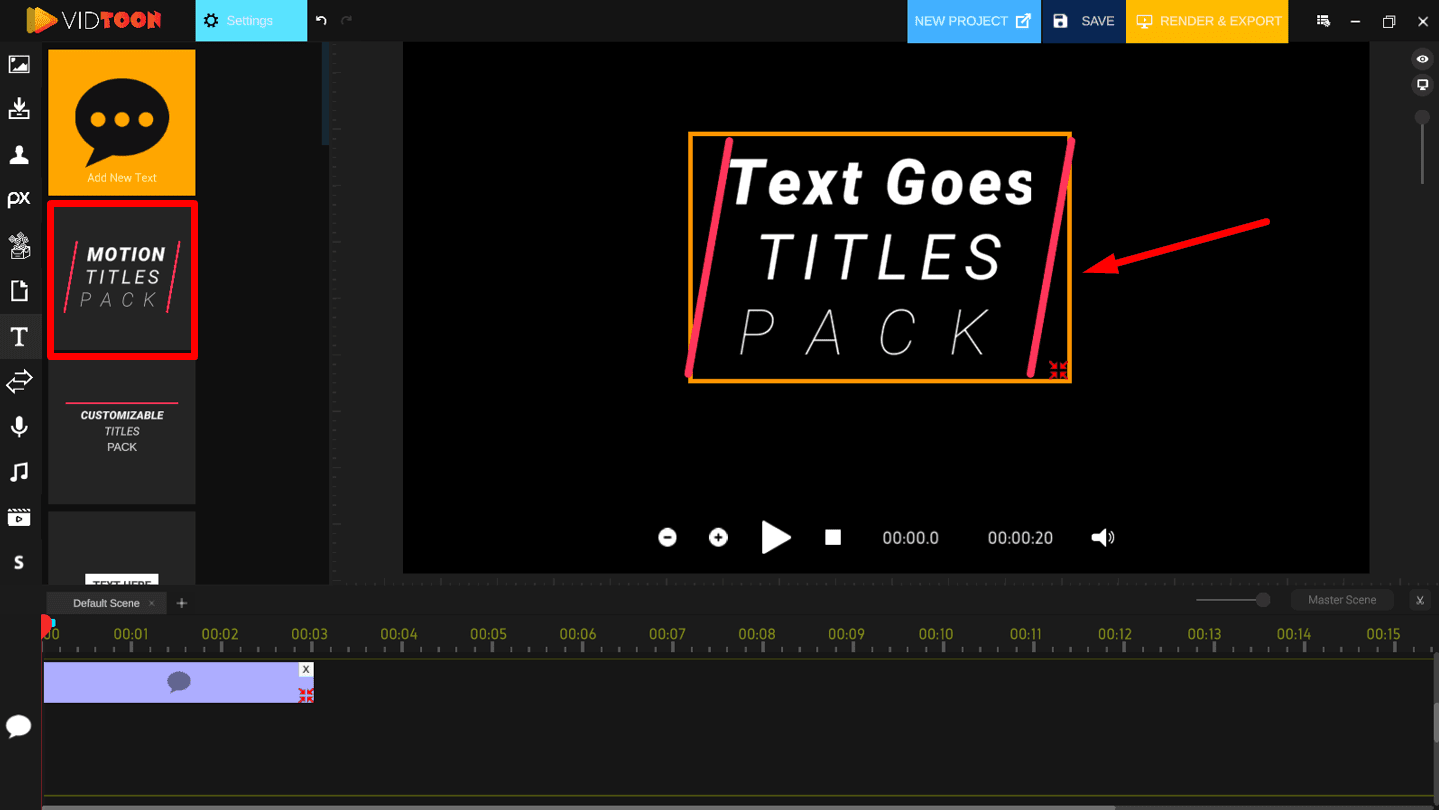Image resolution: width=1439 pixels, height=810 pixels.
Task: Open the transitions double-arrow icon
Action: click(19, 381)
